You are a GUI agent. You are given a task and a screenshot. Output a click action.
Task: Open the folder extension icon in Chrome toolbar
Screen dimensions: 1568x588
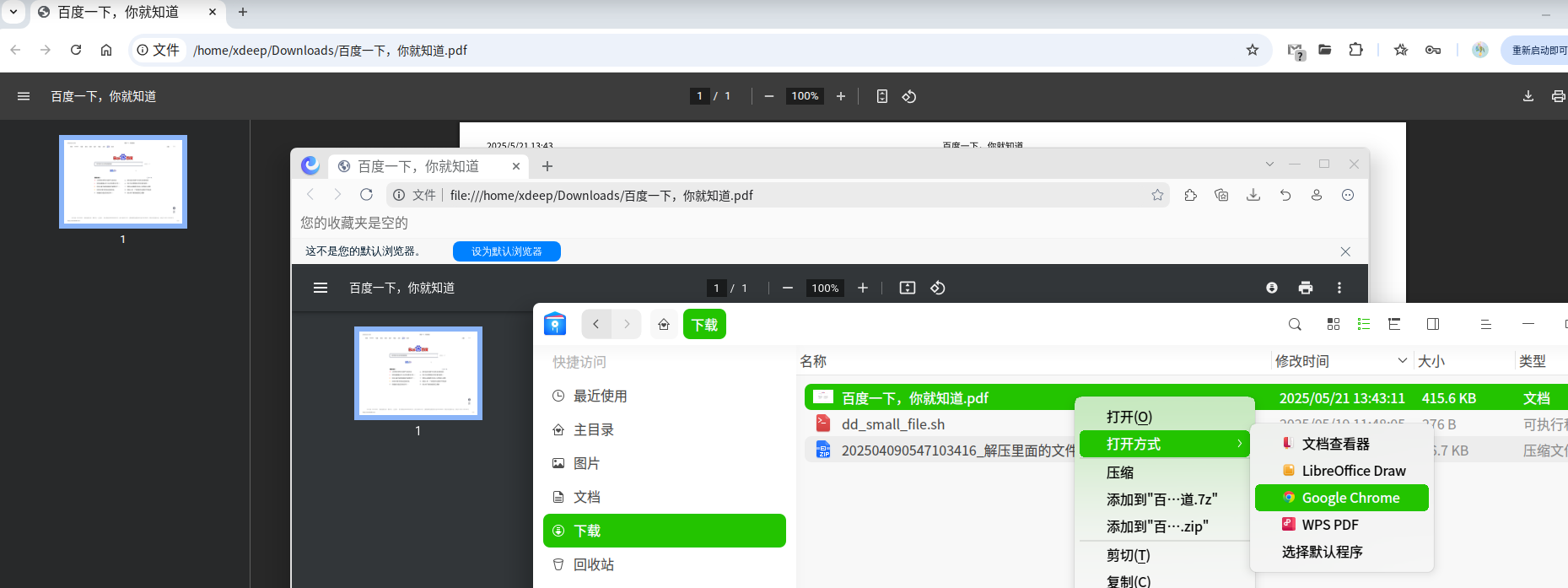pos(1325,50)
